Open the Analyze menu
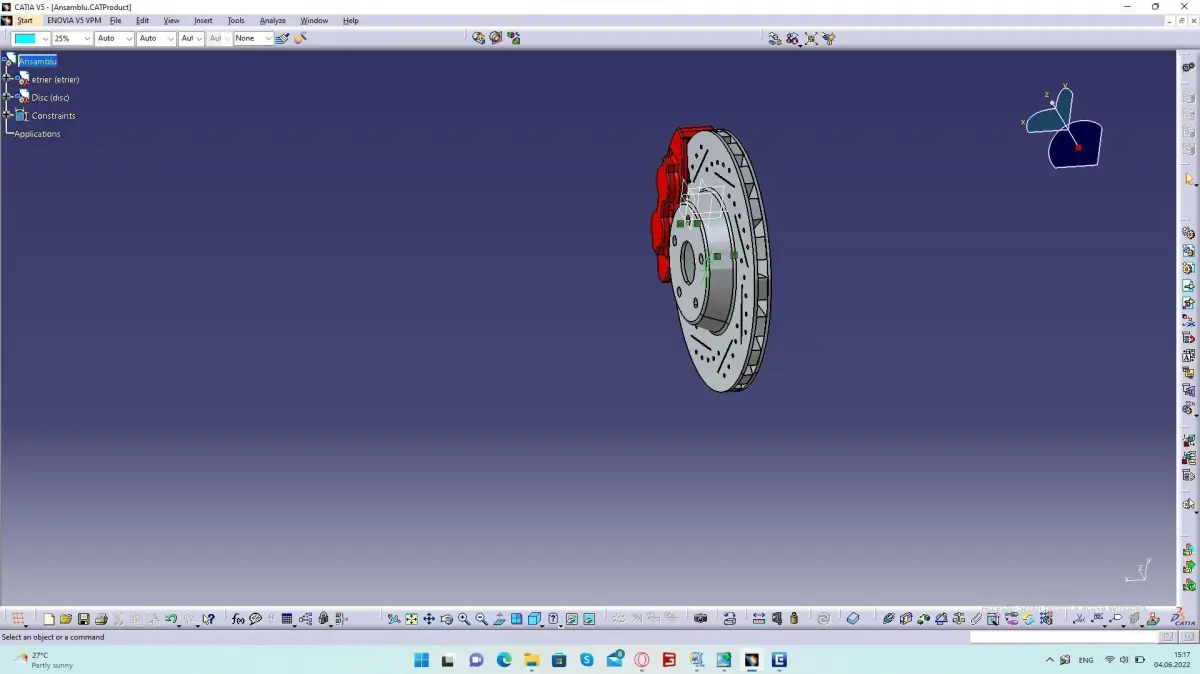 (x=272, y=20)
